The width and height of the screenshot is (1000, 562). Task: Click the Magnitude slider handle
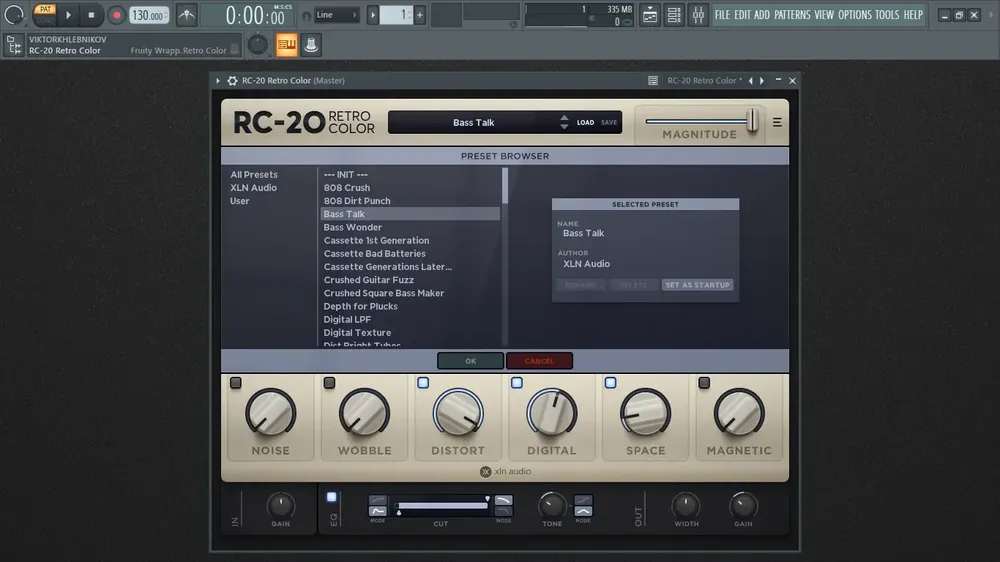coord(753,121)
